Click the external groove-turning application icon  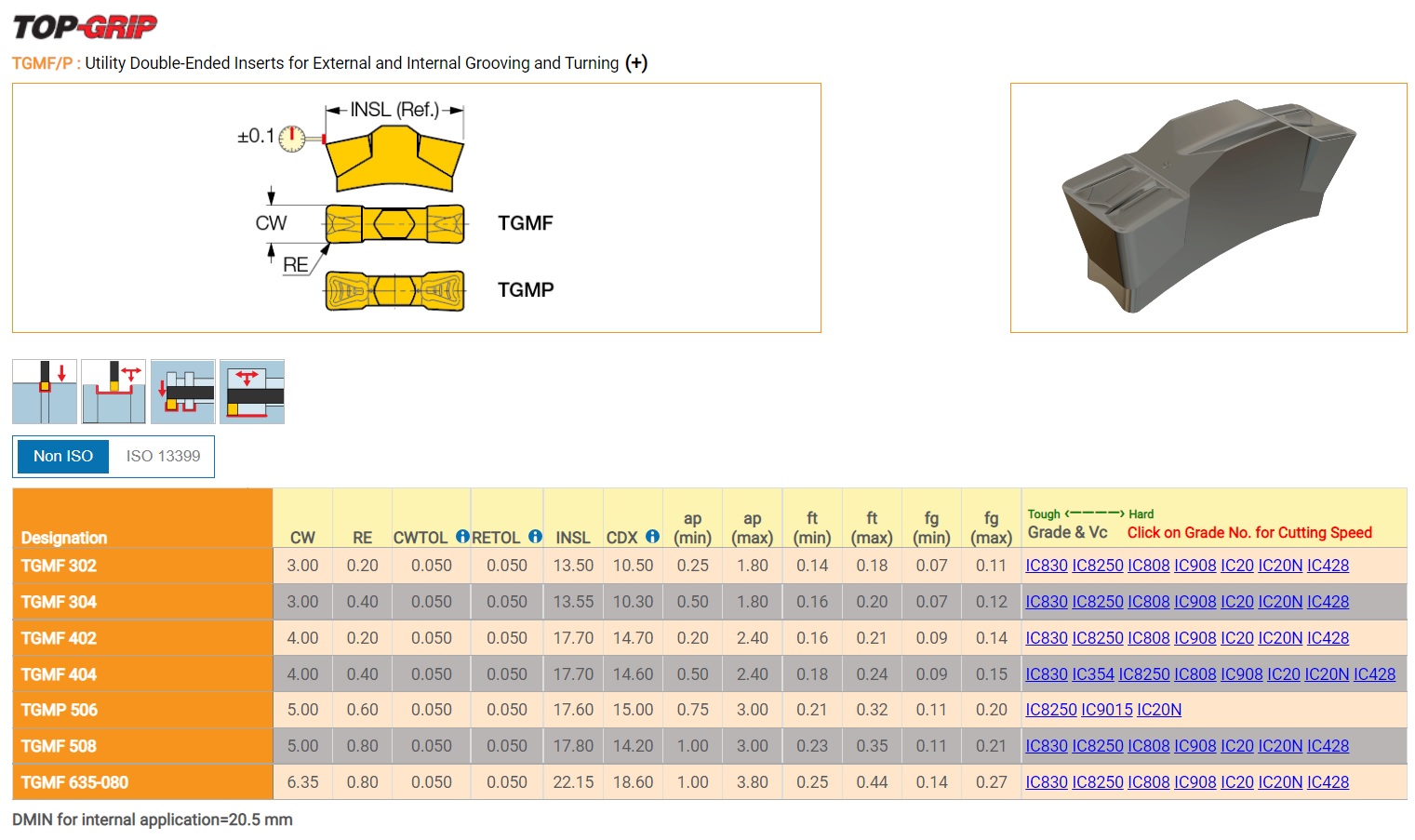pos(113,392)
